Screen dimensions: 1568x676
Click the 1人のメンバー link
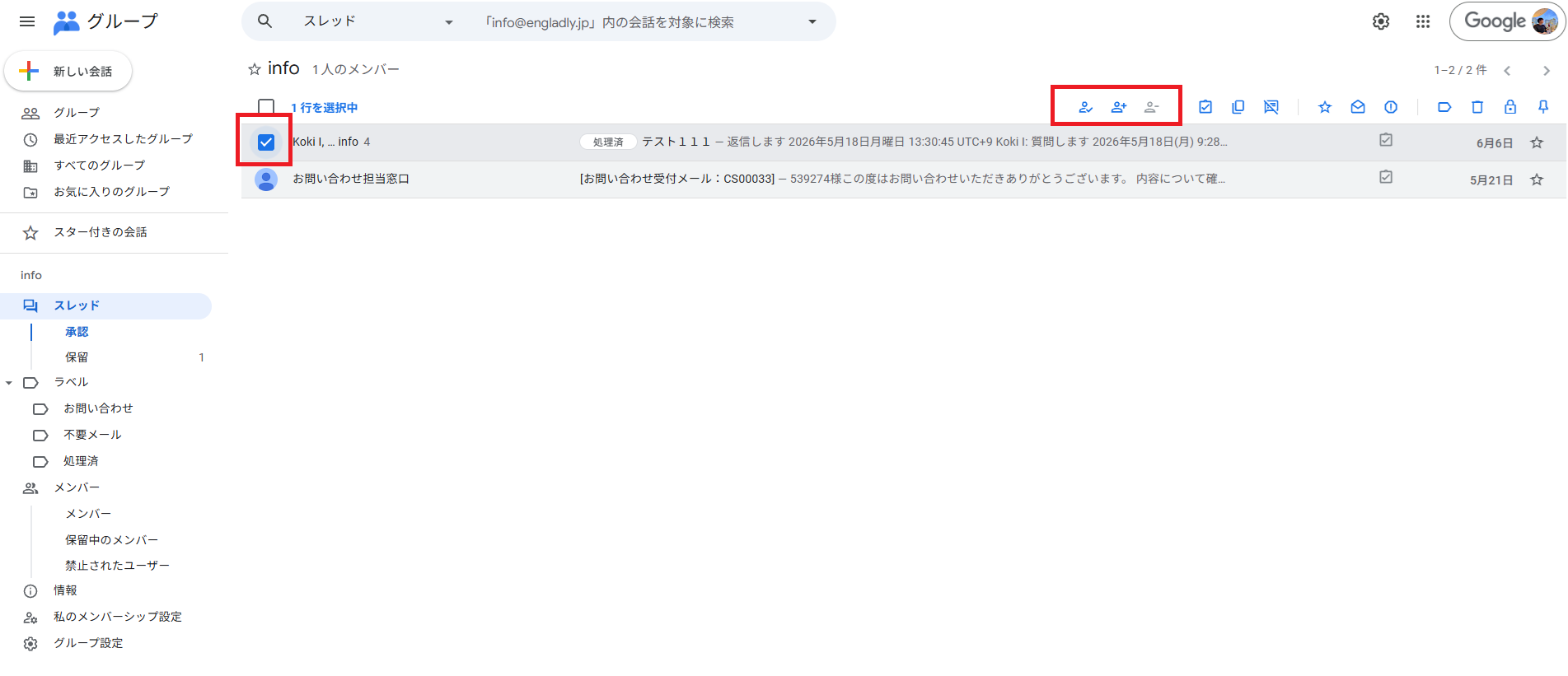(356, 69)
